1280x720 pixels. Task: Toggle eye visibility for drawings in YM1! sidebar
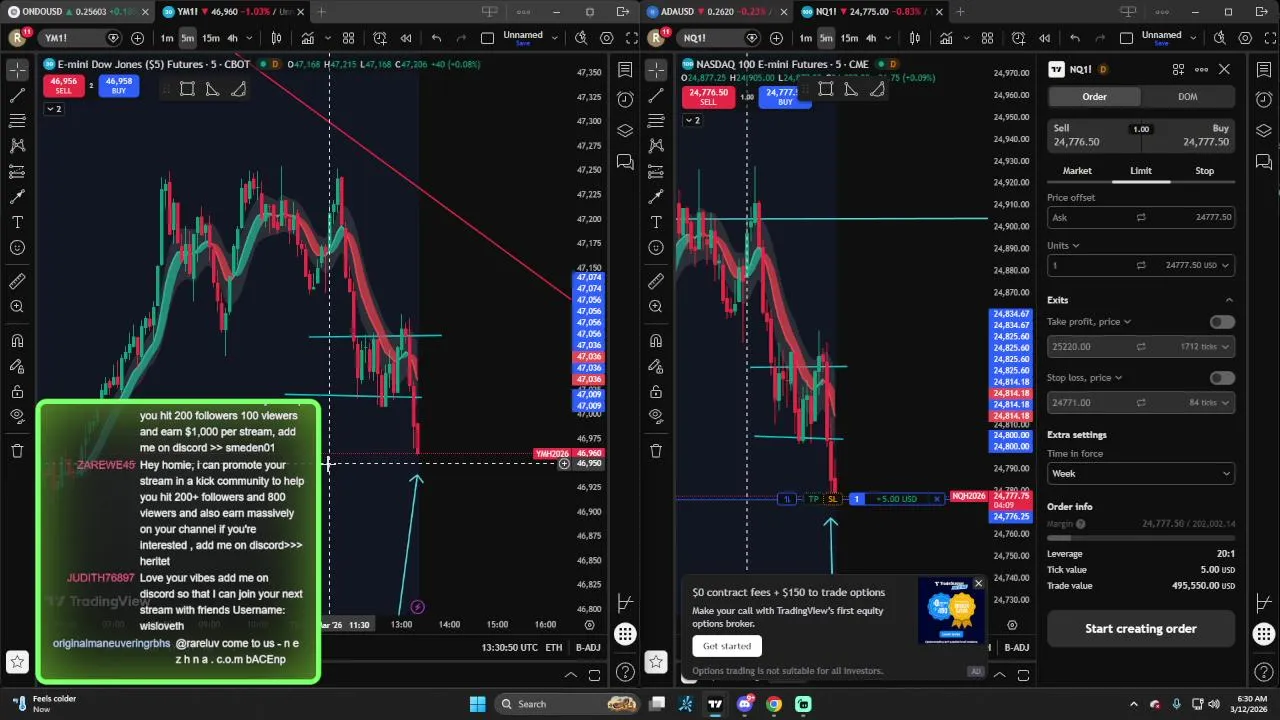point(17,417)
